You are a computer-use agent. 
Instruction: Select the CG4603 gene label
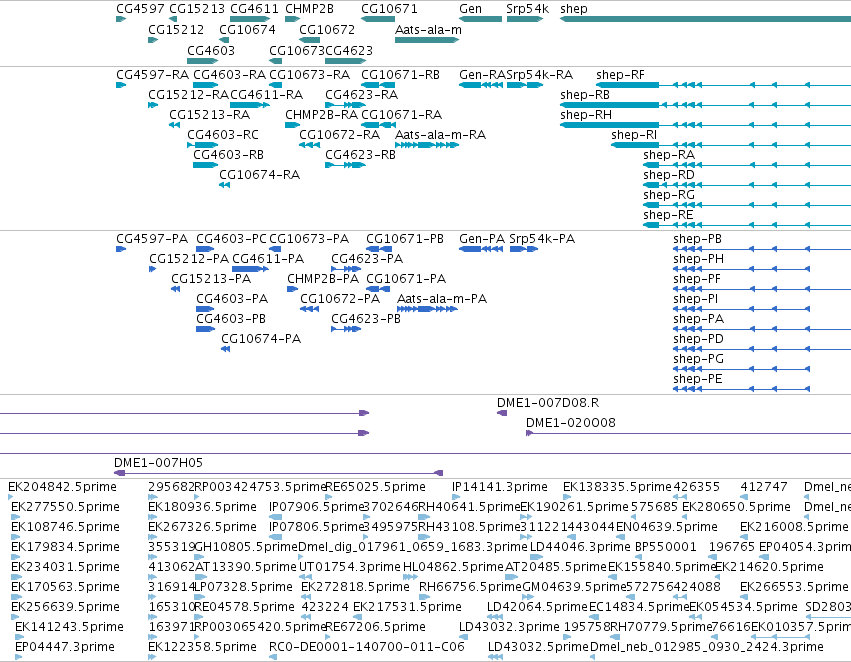tap(211, 50)
